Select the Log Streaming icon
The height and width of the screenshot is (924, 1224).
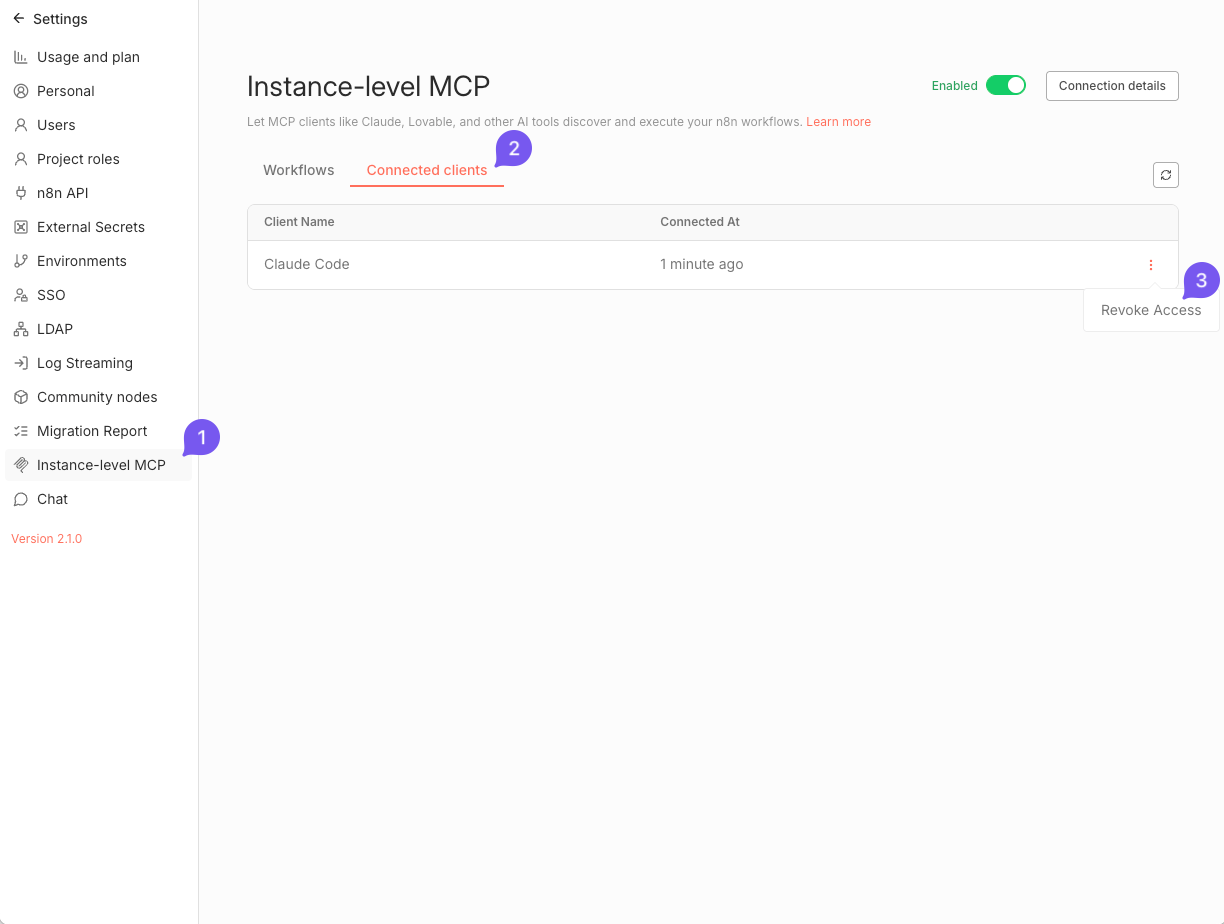[18, 363]
